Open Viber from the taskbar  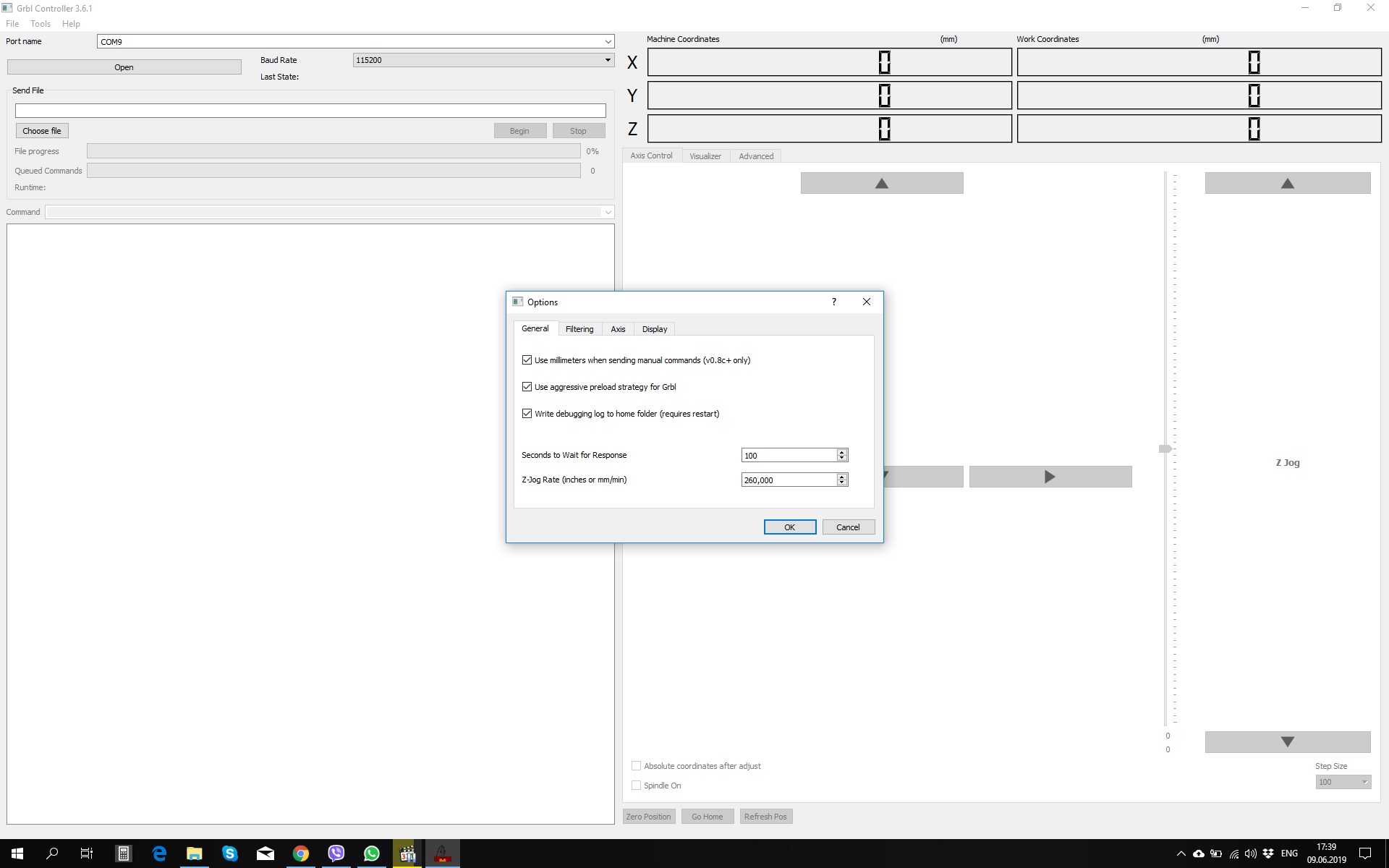click(336, 854)
